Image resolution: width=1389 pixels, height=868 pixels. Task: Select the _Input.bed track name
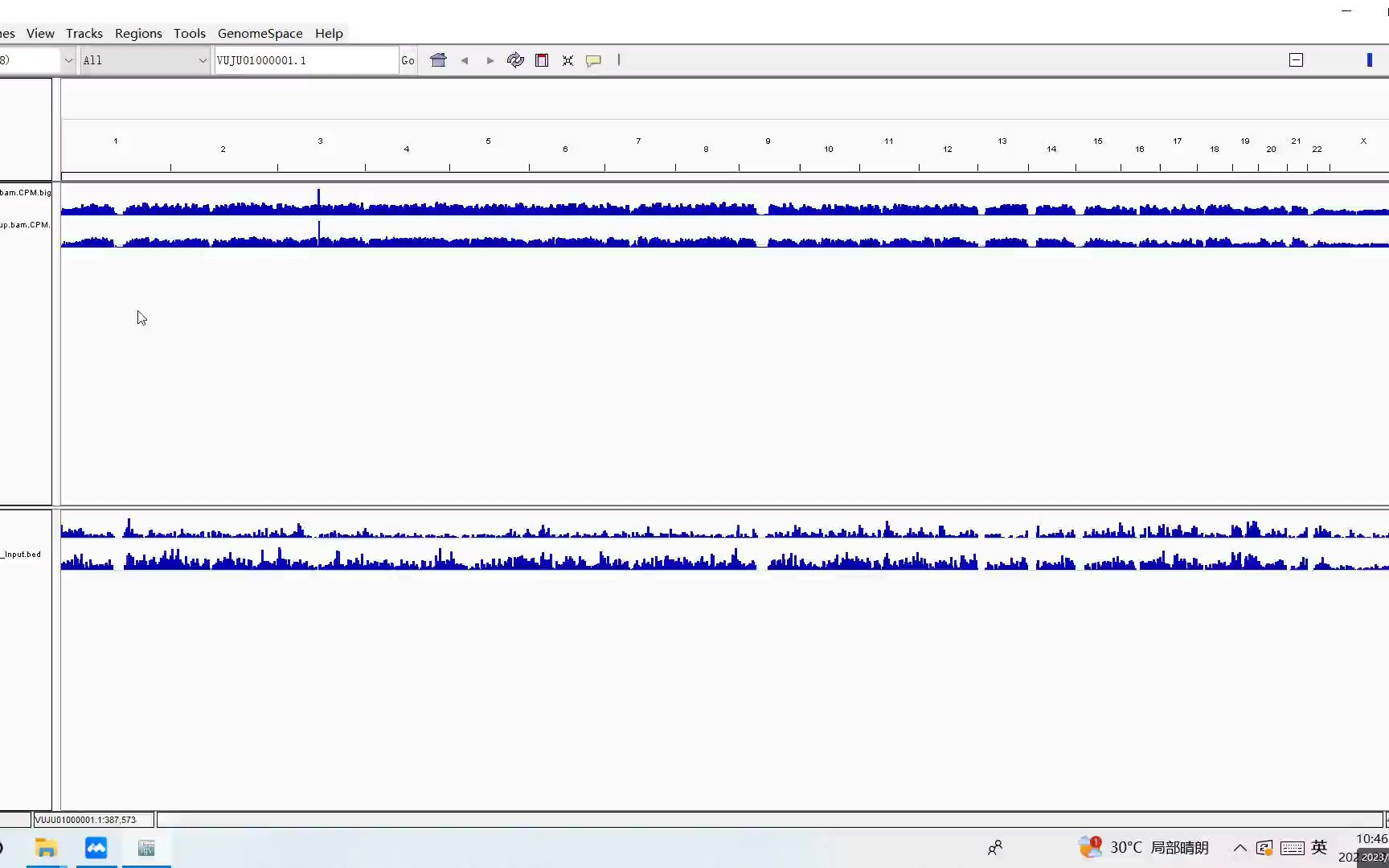coord(22,555)
